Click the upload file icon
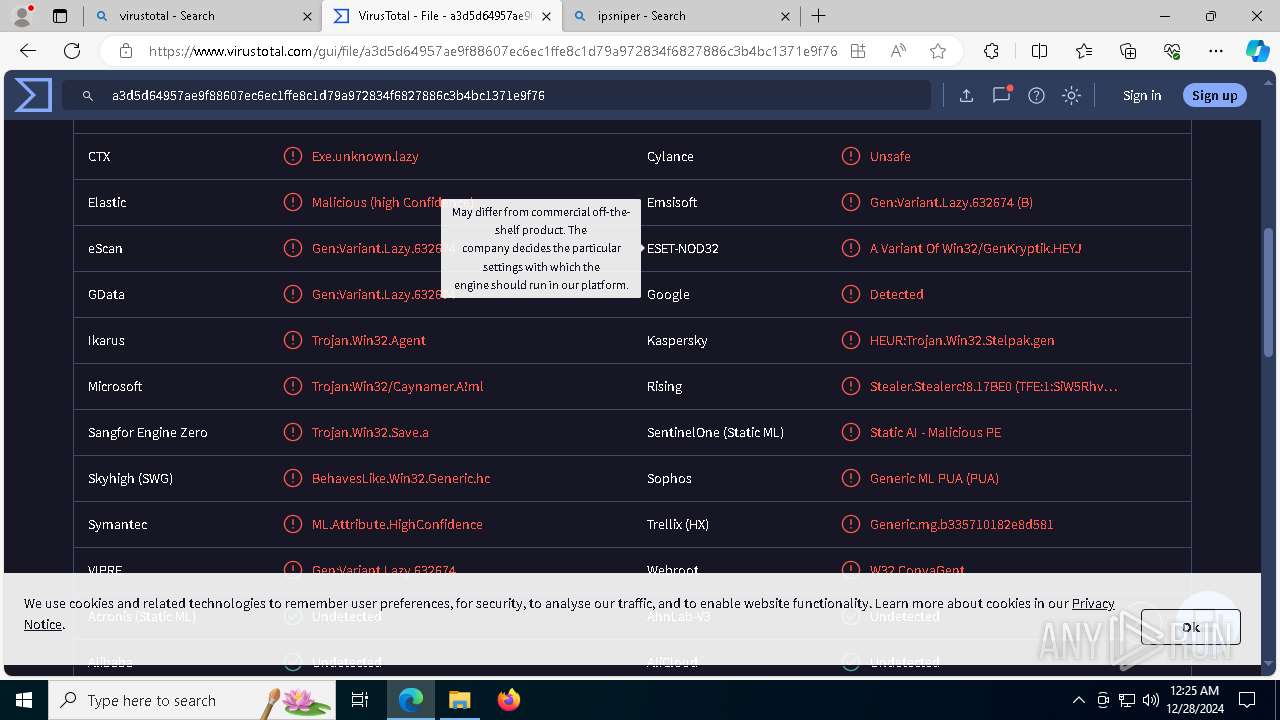This screenshot has height=720, width=1280. click(966, 95)
